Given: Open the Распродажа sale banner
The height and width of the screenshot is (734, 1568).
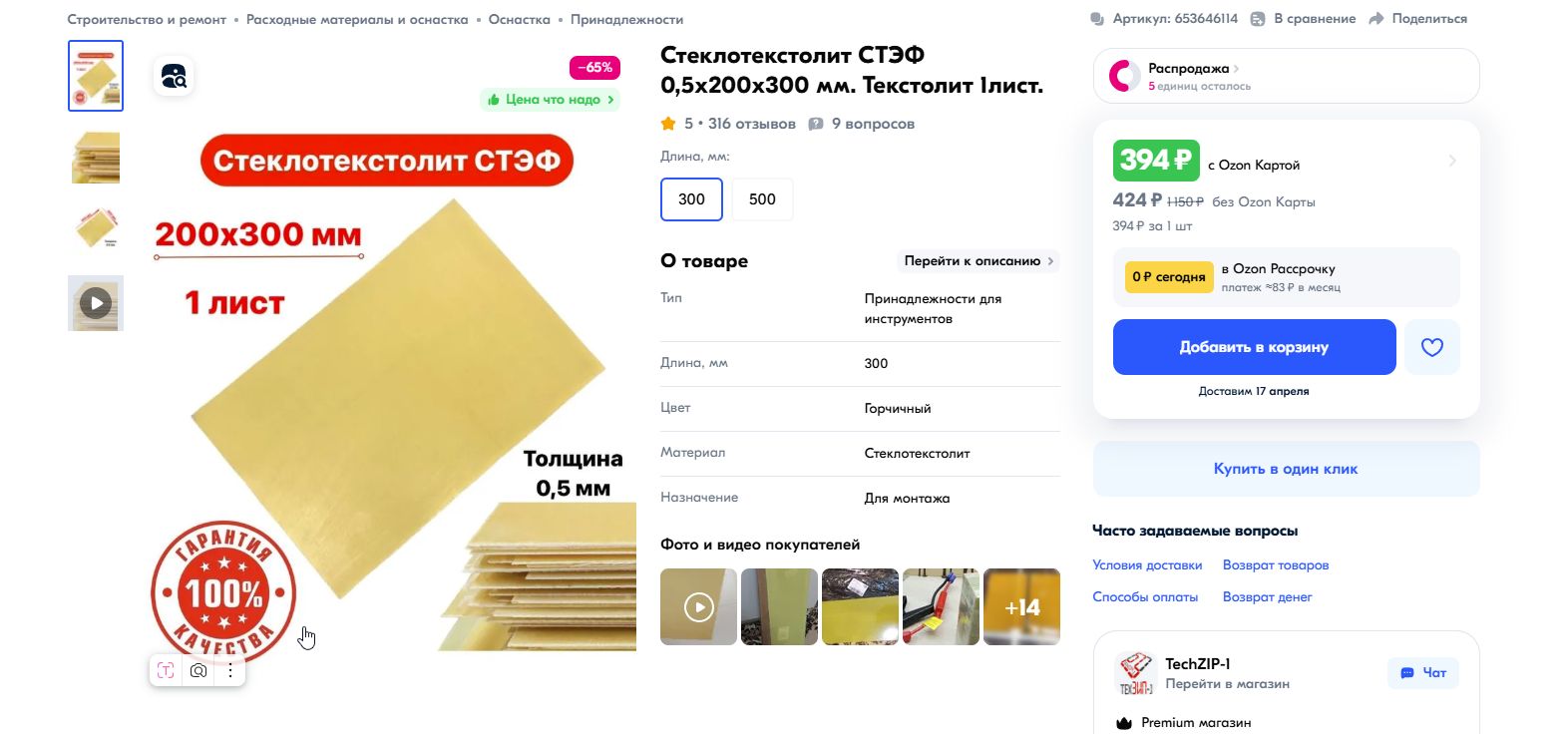Looking at the screenshot, I should tap(1286, 76).
